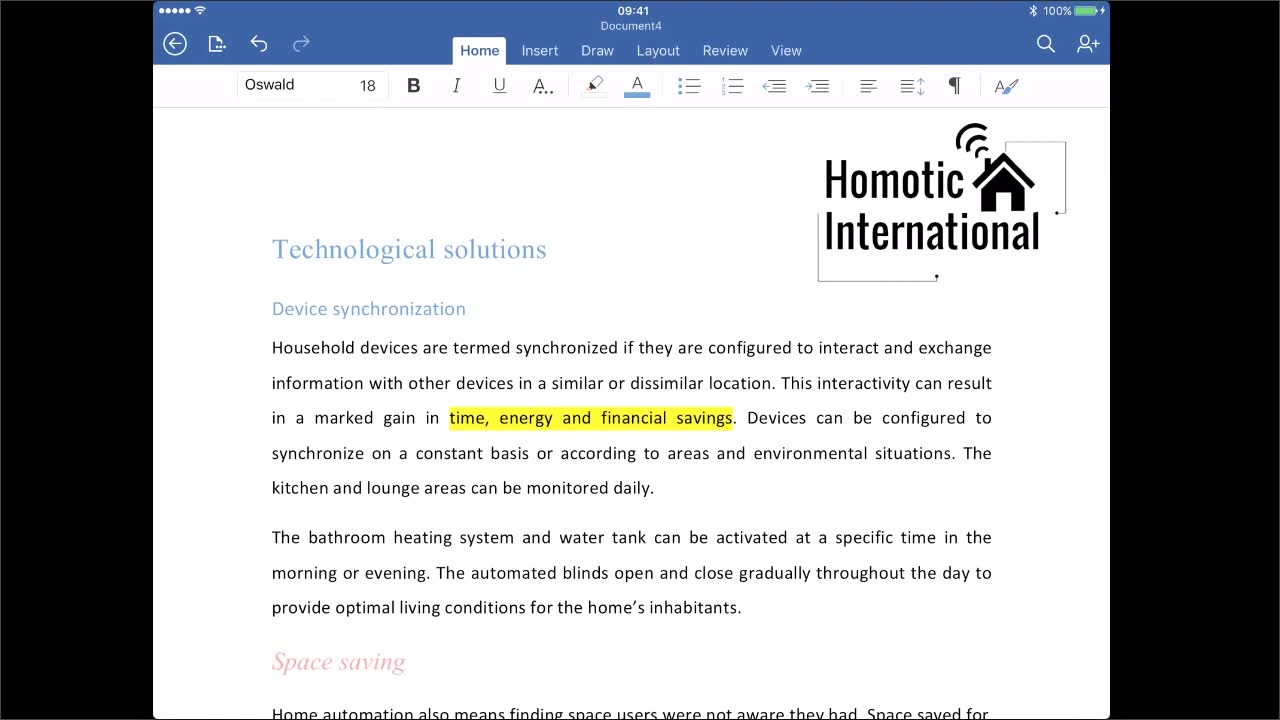
Task: Show paragraph marks with pilcrow button
Action: [x=954, y=86]
